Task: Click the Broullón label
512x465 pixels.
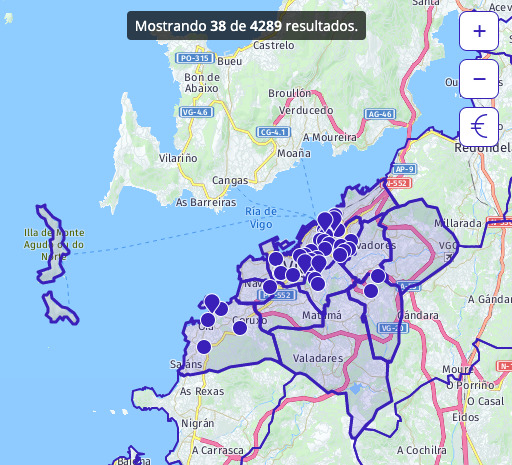Action: 290,93
